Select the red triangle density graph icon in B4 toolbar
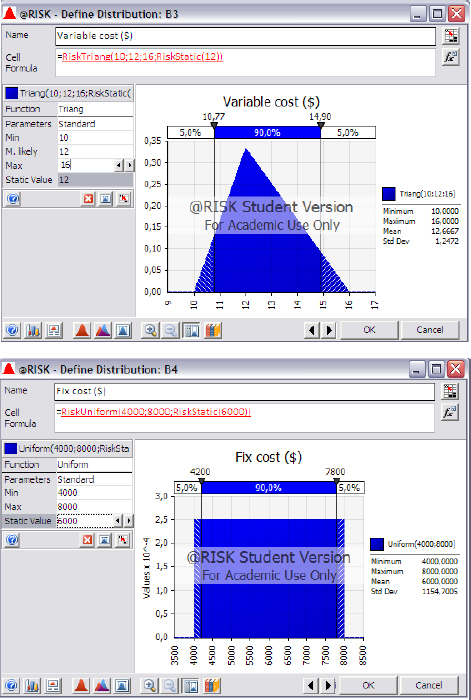Screen dimensions: 471x700 81,685
